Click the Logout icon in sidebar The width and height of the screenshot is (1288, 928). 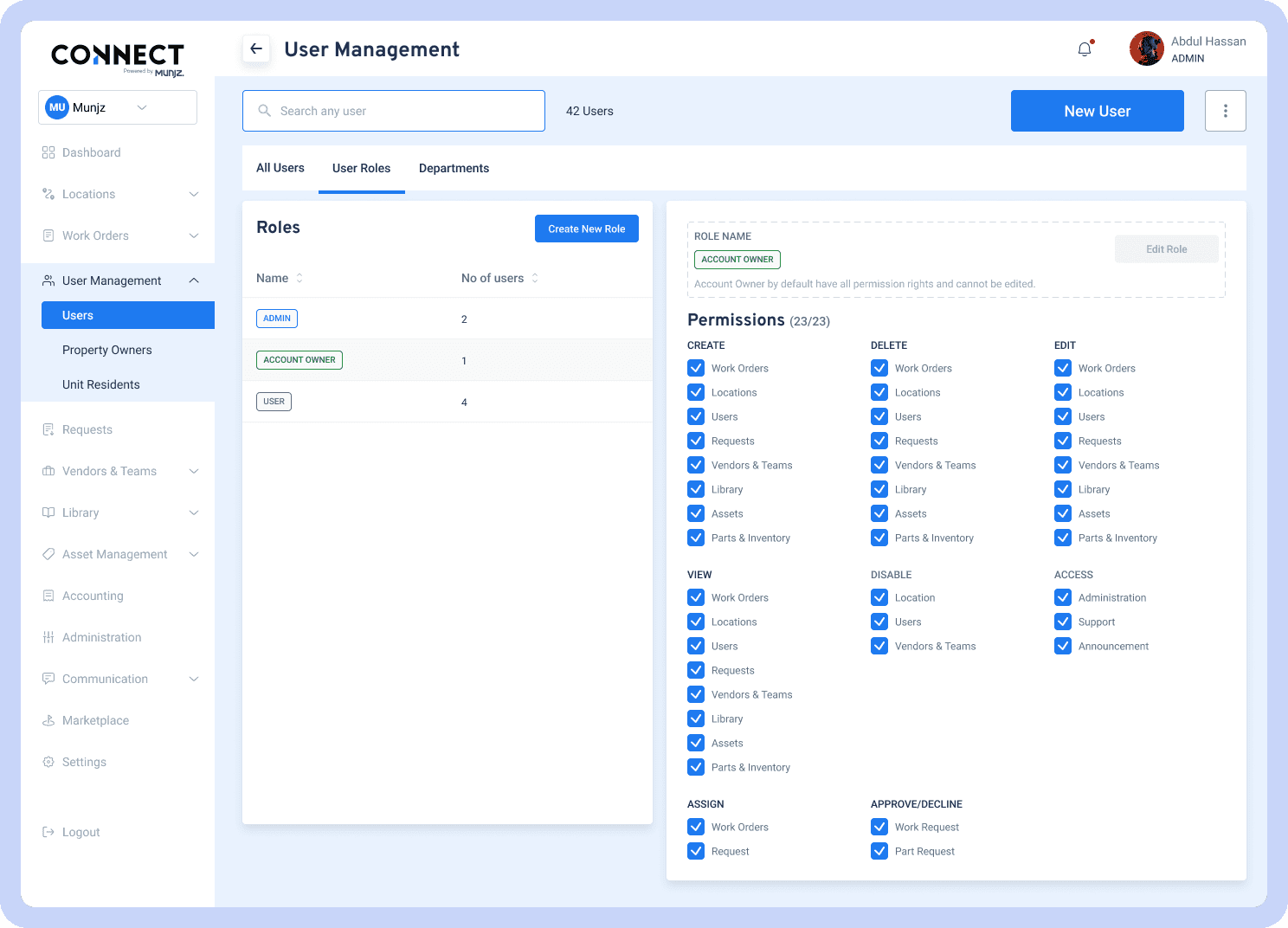(48, 832)
